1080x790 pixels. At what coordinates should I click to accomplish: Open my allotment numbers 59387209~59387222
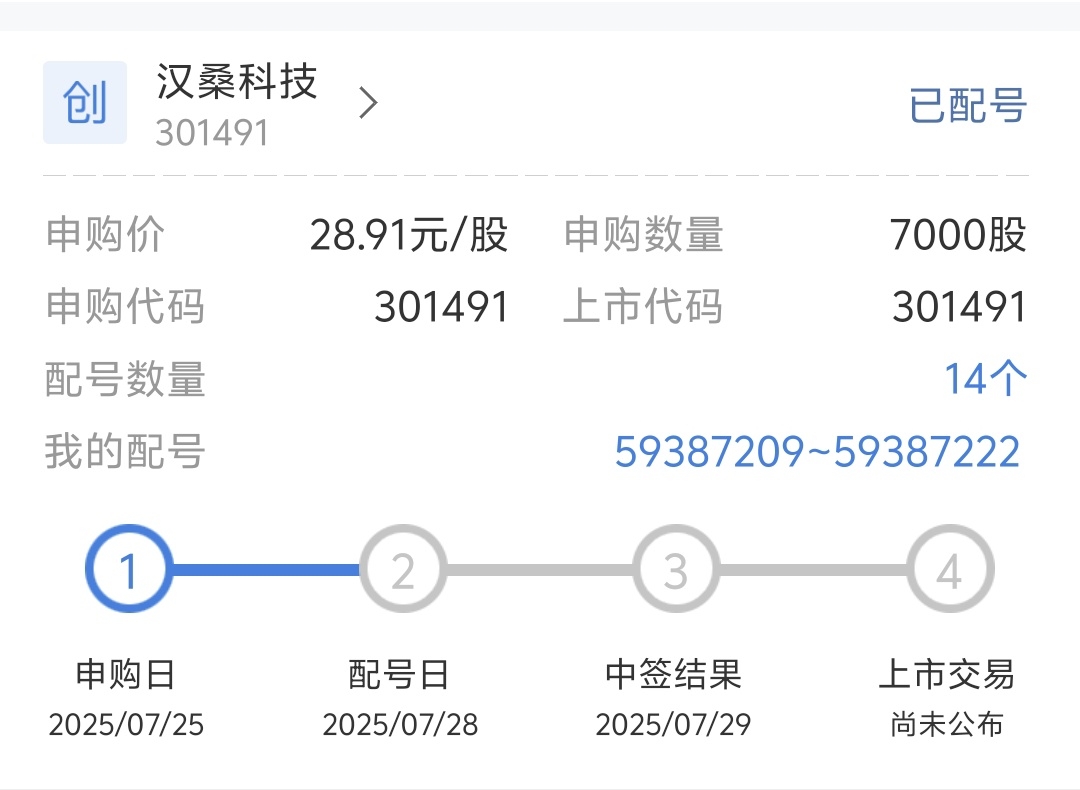817,452
